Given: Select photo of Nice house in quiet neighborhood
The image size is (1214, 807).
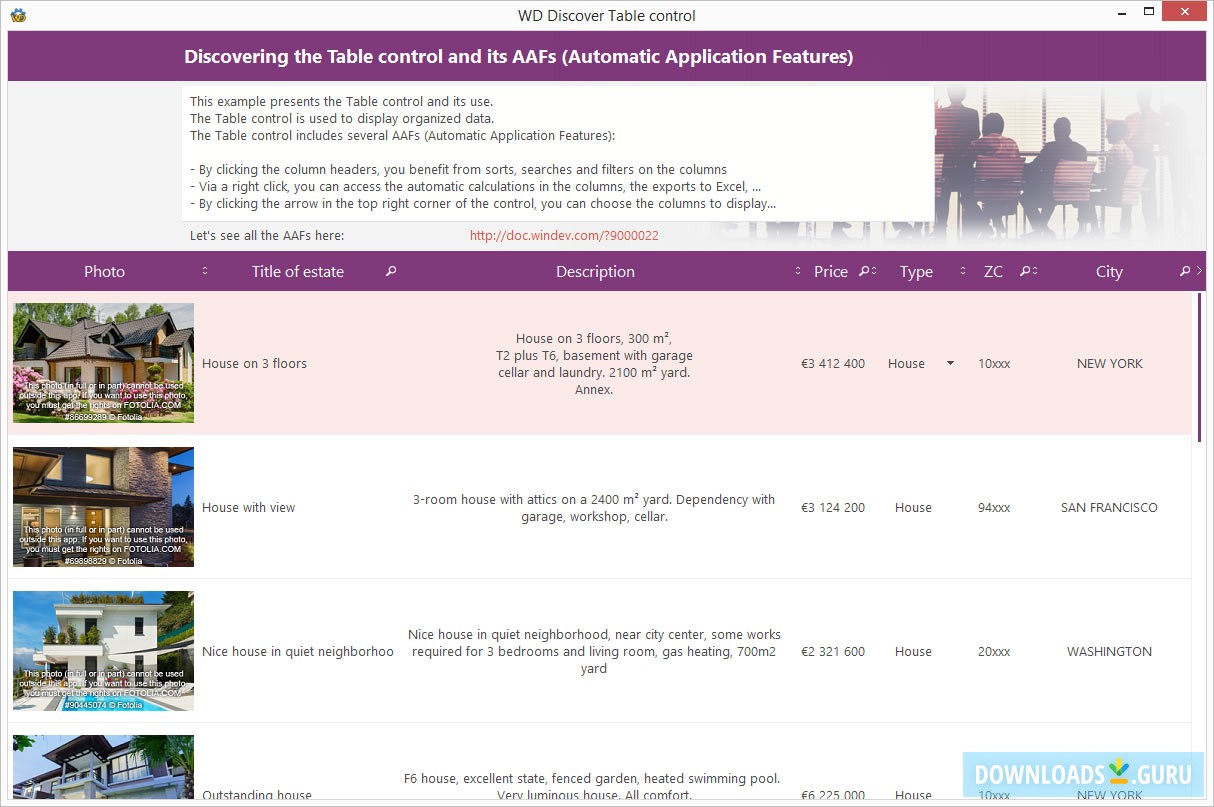Looking at the screenshot, I should (103, 651).
